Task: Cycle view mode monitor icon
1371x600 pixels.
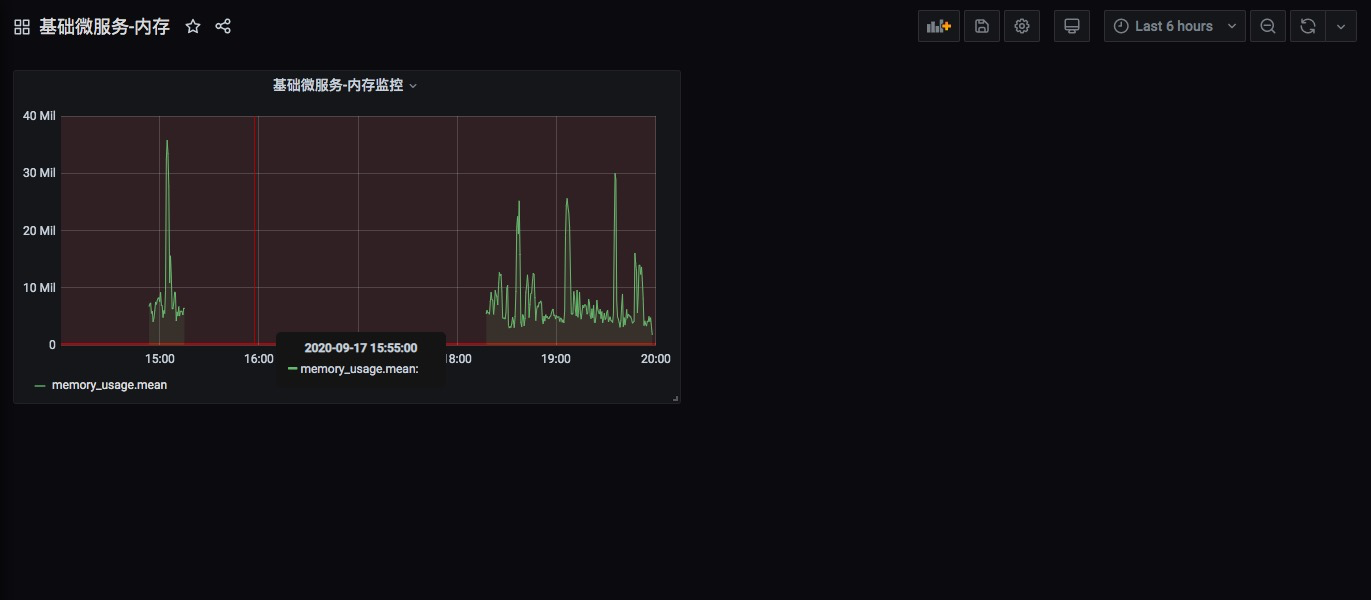Action: [x=1072, y=26]
